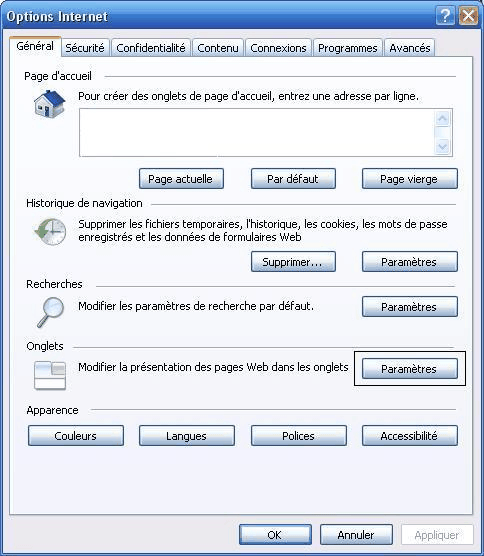Click the blue house home page icon
This screenshot has height=556, width=484.
coord(49,104)
